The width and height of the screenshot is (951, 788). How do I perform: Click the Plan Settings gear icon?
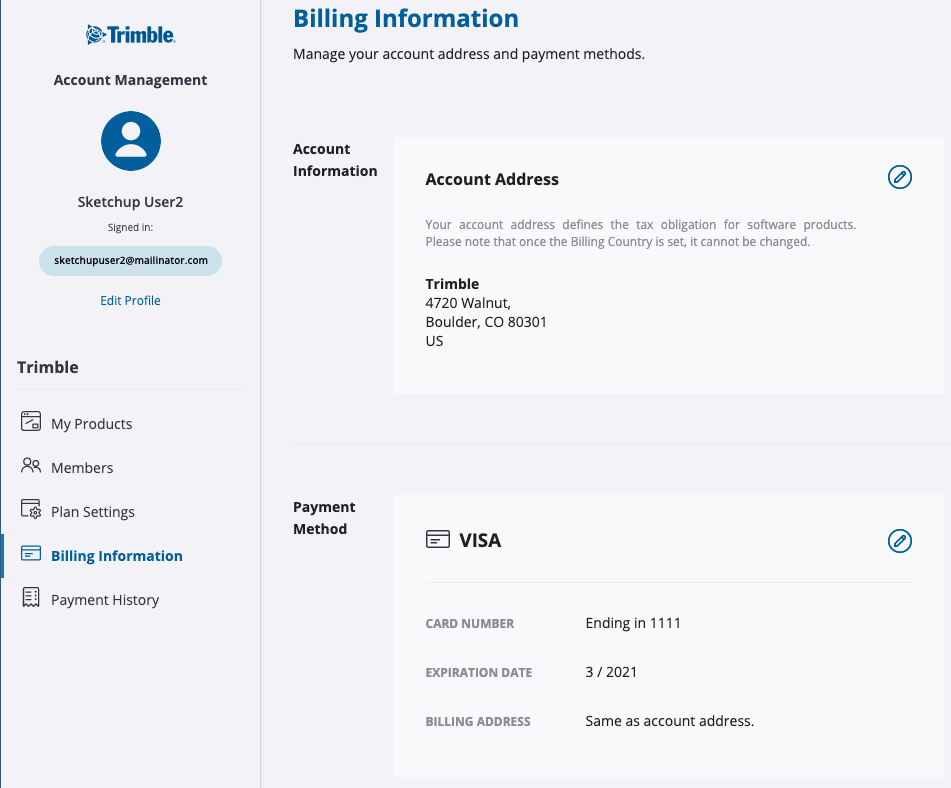pyautogui.click(x=31, y=509)
